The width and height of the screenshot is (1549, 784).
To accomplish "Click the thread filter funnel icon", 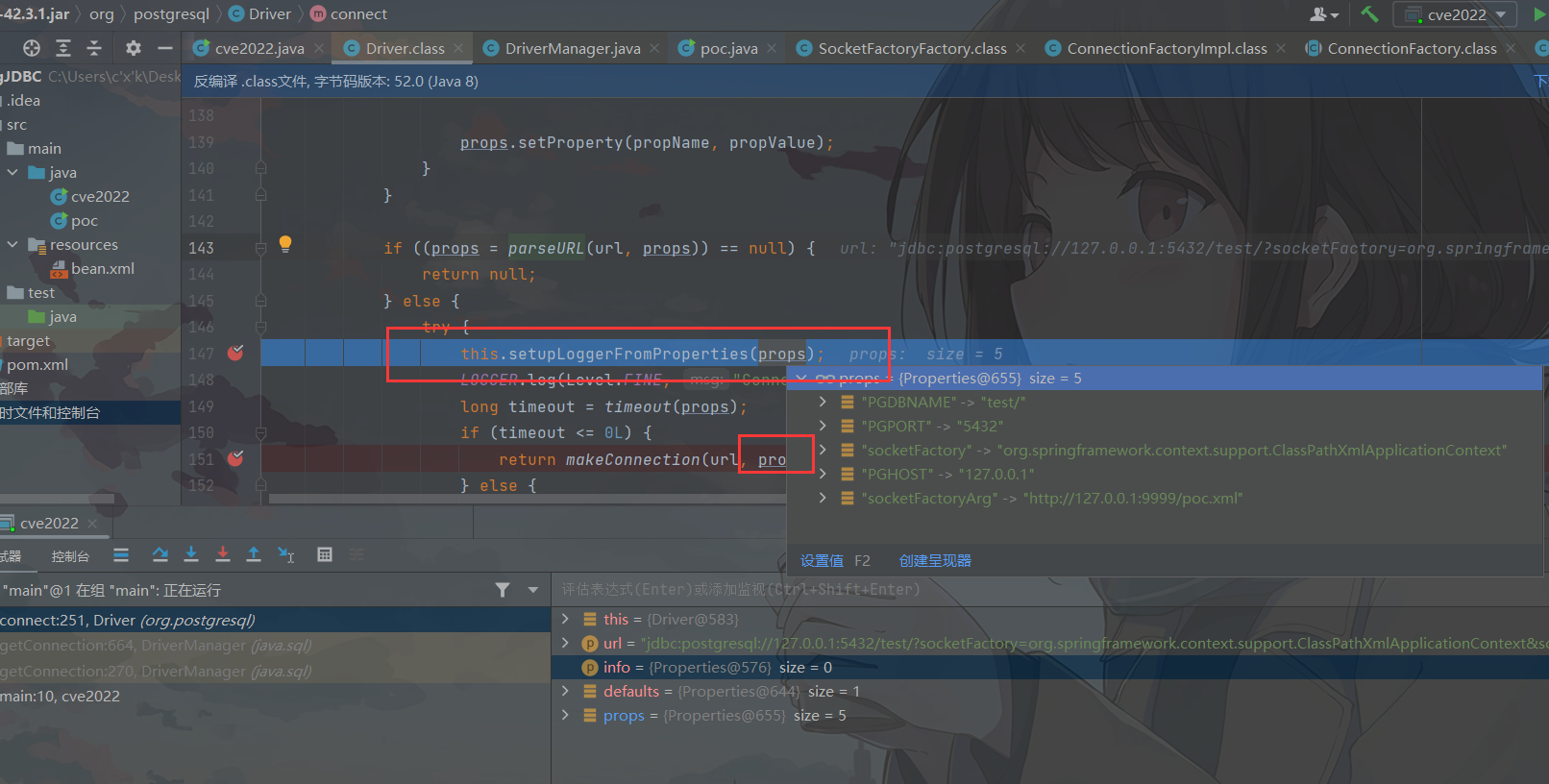I will 503,590.
